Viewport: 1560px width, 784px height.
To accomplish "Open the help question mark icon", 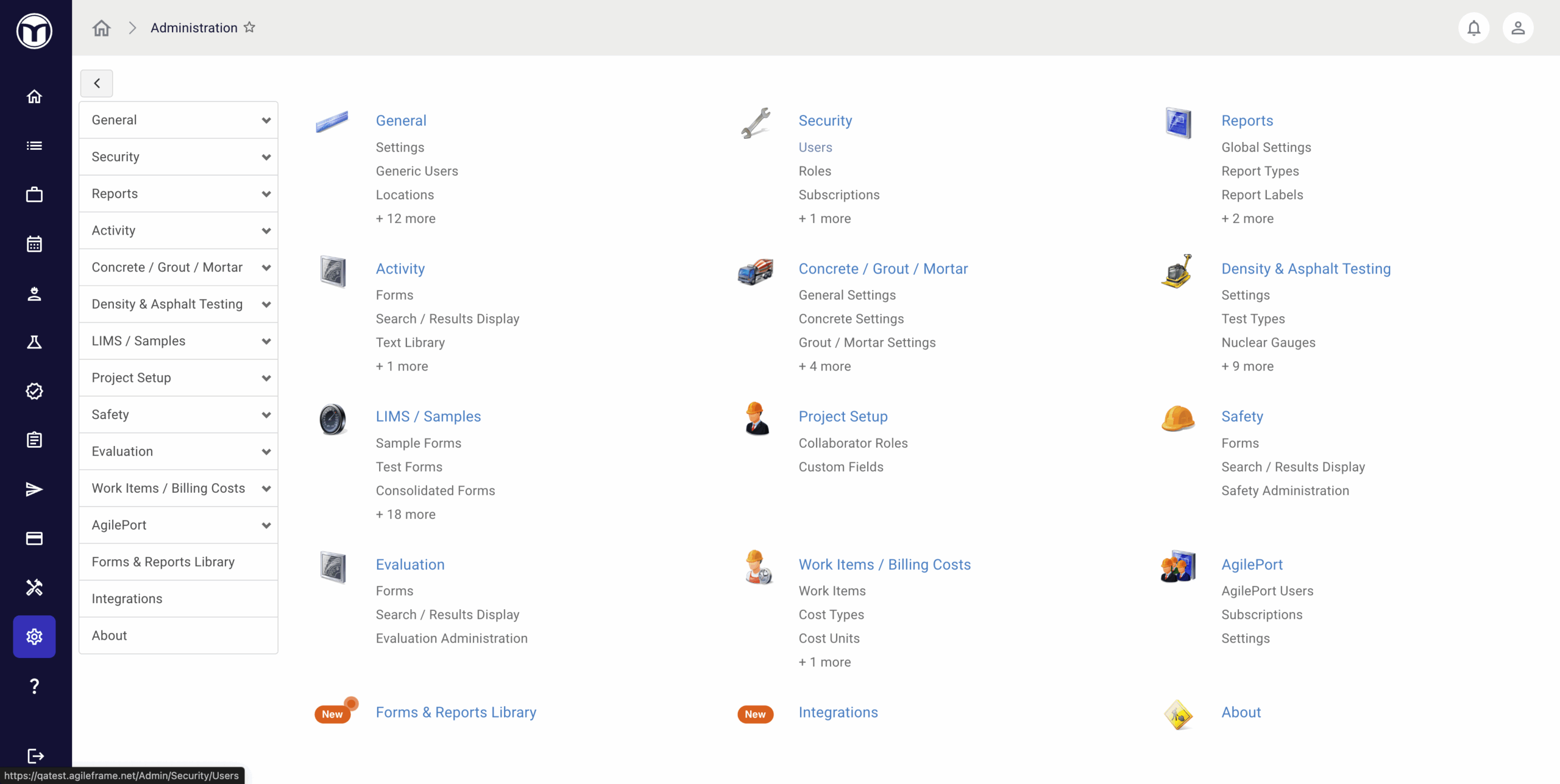I will (x=35, y=686).
